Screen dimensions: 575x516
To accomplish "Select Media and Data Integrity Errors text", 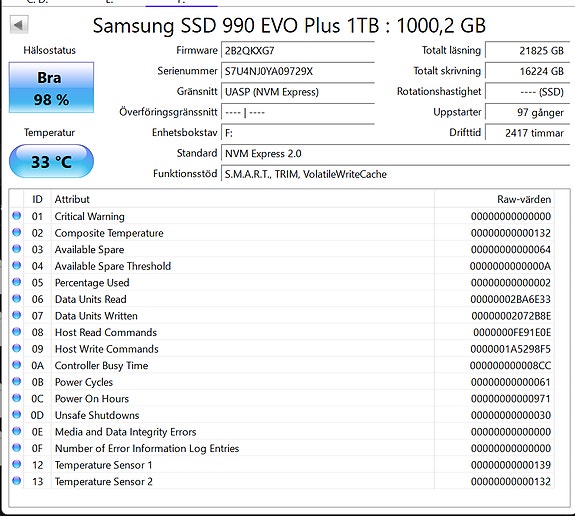I will [x=125, y=432].
